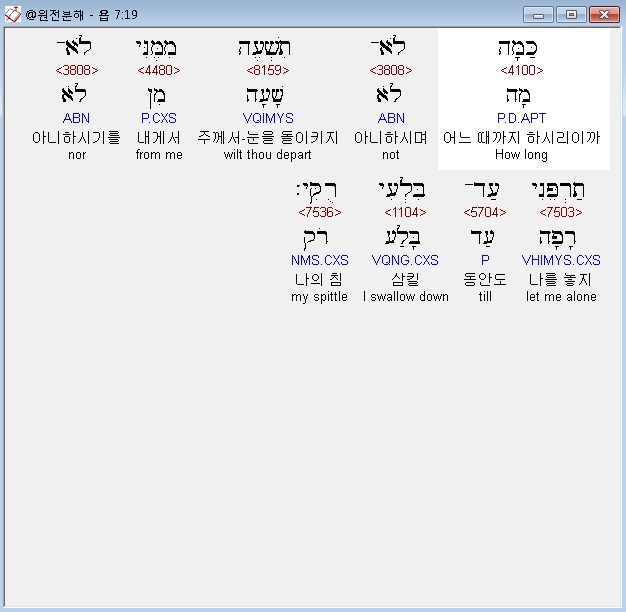
Task: Click Korean gloss '내게서'
Action: coord(158,138)
